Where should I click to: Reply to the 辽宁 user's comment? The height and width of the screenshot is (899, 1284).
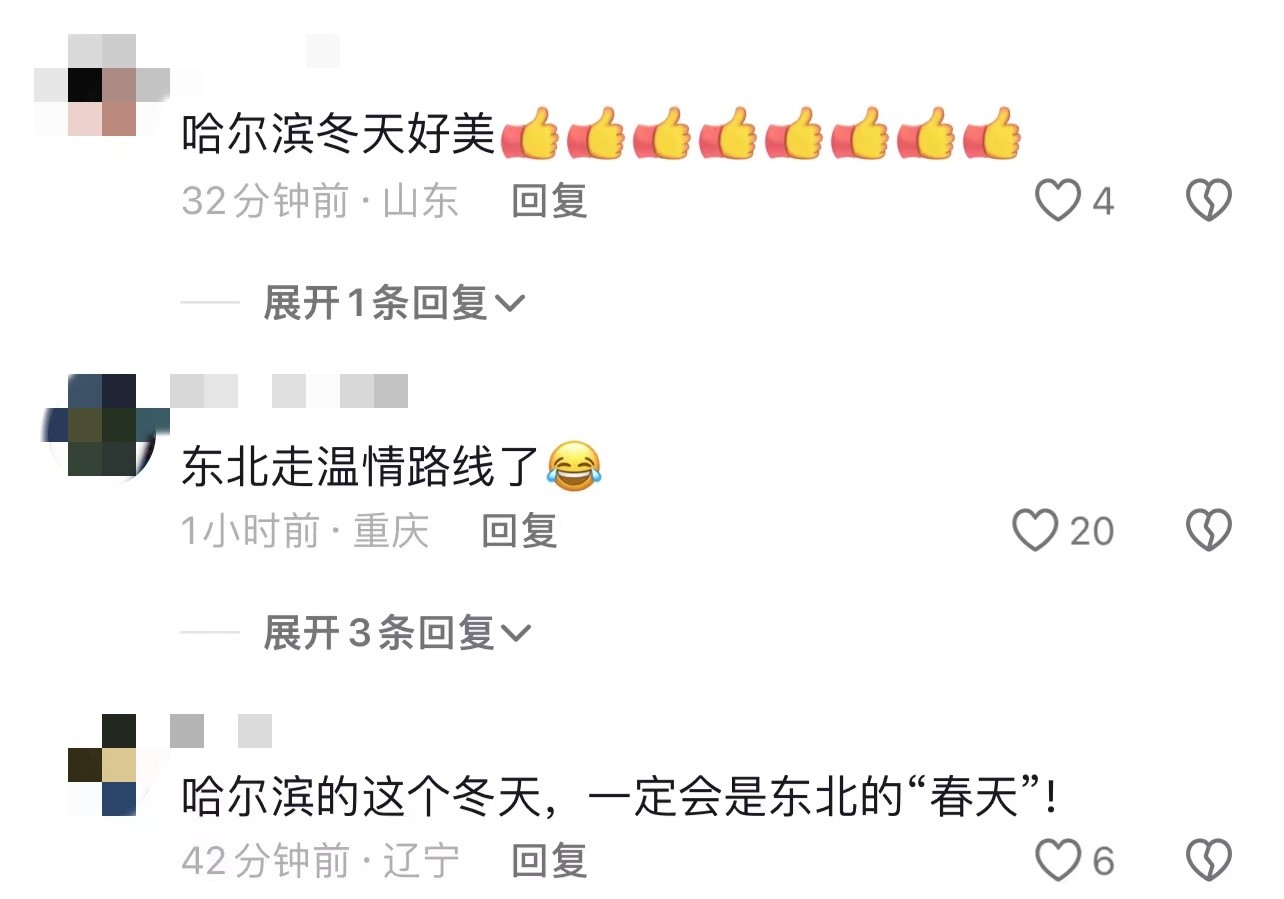coord(549,860)
